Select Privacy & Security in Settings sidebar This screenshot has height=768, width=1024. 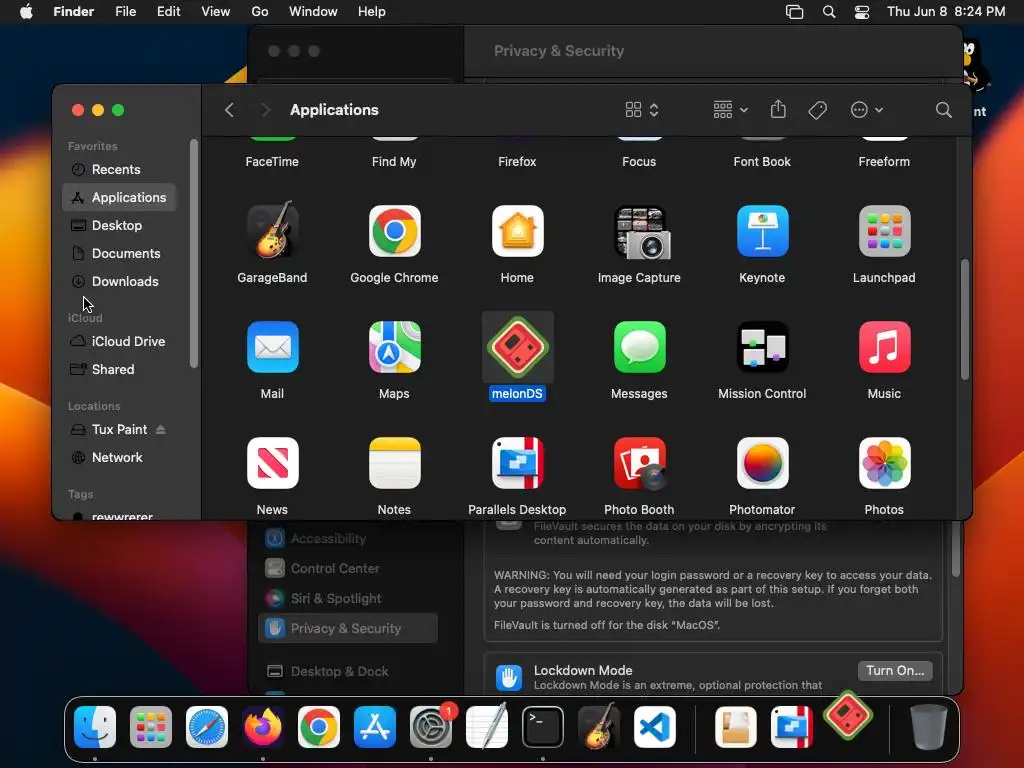pyautogui.click(x=347, y=628)
